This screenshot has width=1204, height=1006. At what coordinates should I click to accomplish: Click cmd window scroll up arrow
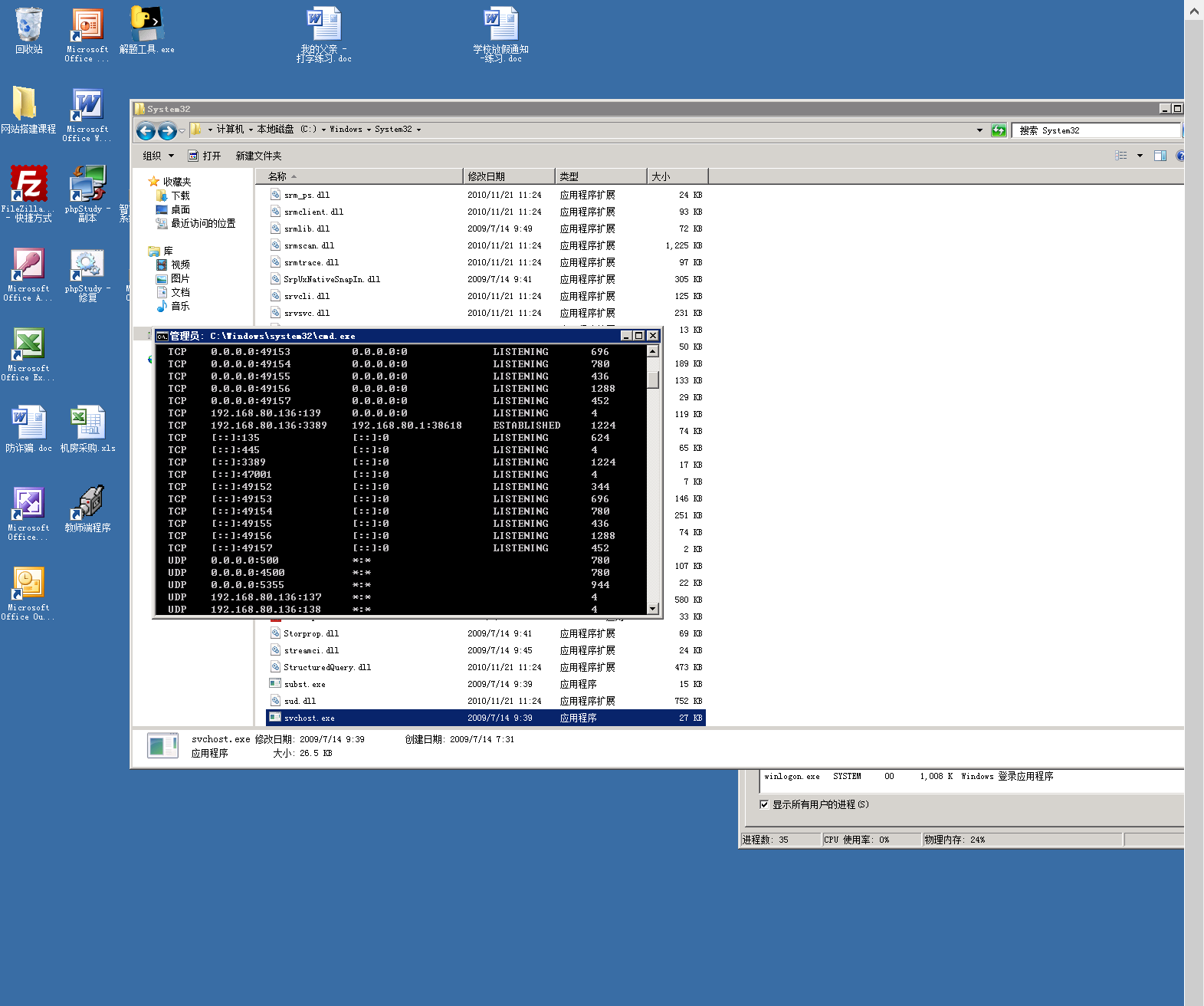tap(653, 351)
